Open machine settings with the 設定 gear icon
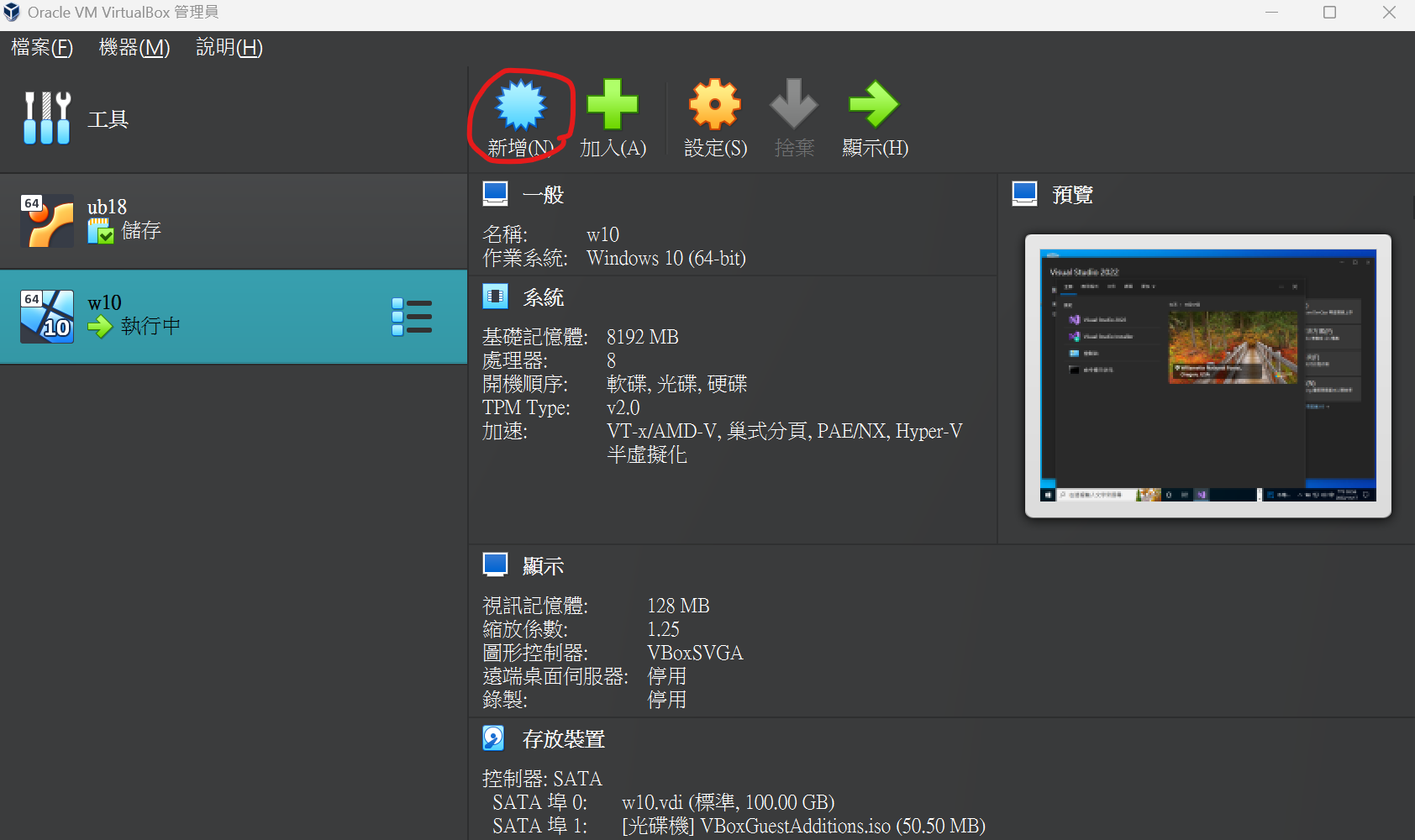This screenshot has width=1415, height=840. (x=713, y=102)
